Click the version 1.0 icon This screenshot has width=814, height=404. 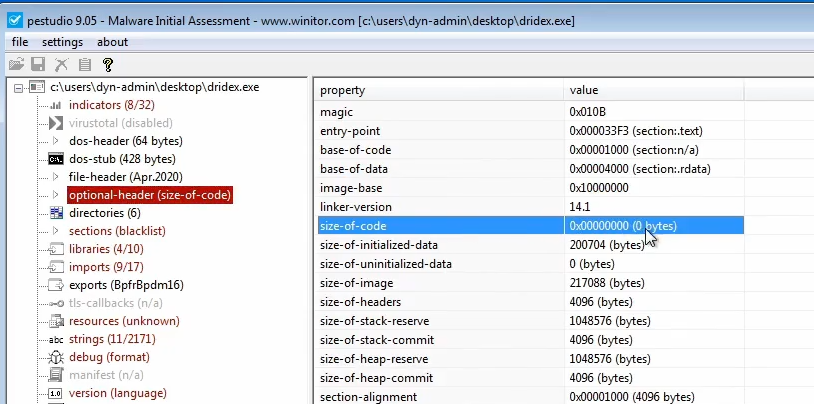(55, 393)
